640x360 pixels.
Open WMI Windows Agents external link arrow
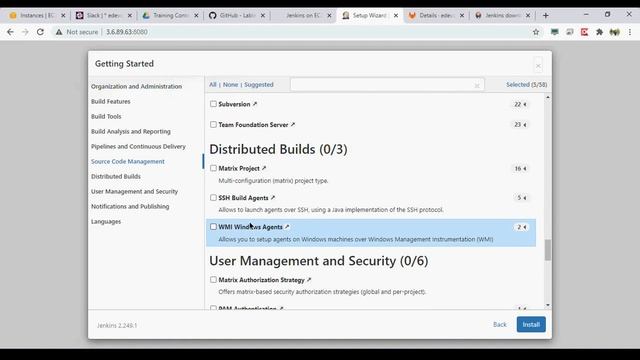point(287,227)
